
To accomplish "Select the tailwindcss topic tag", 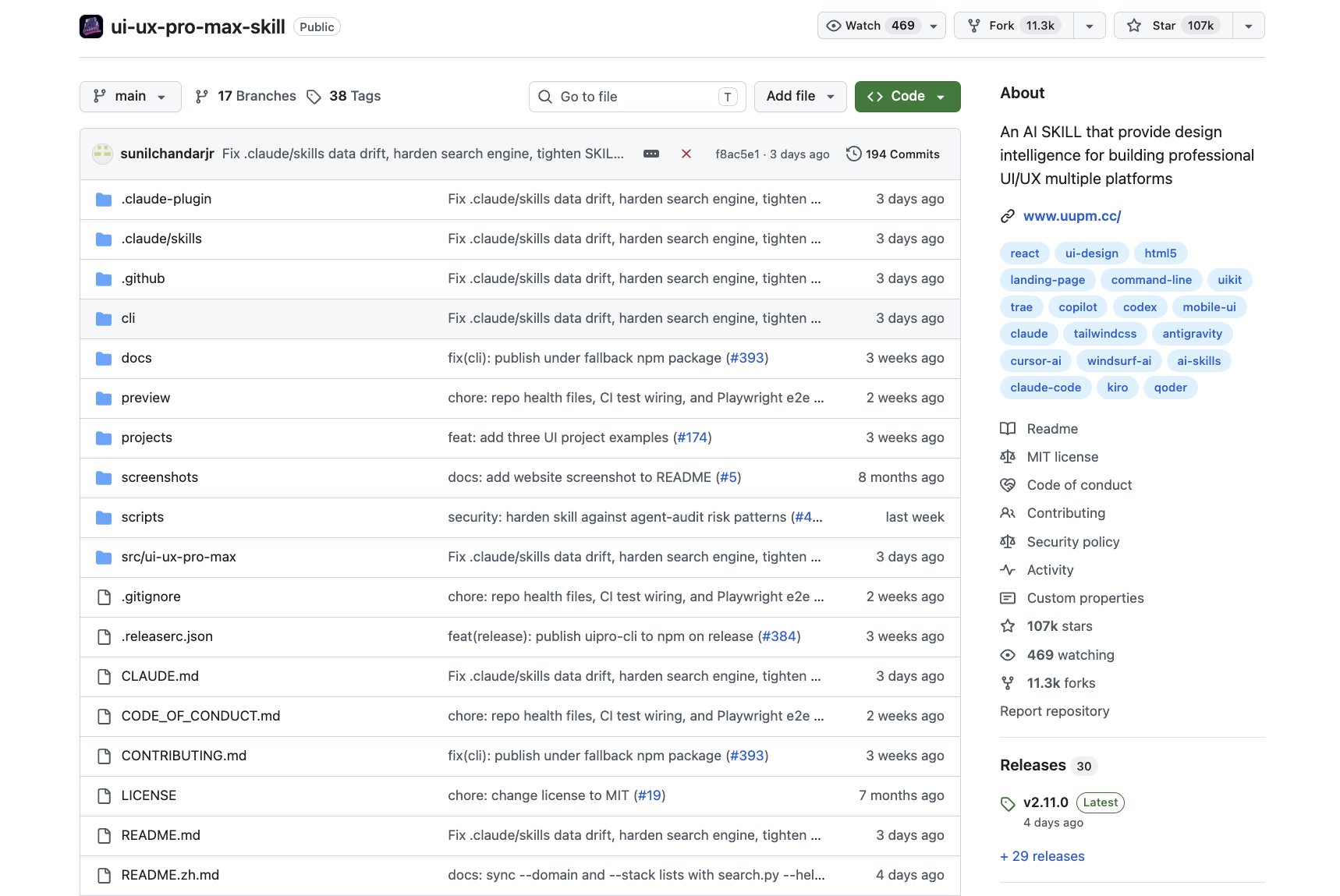I will [1104, 334].
